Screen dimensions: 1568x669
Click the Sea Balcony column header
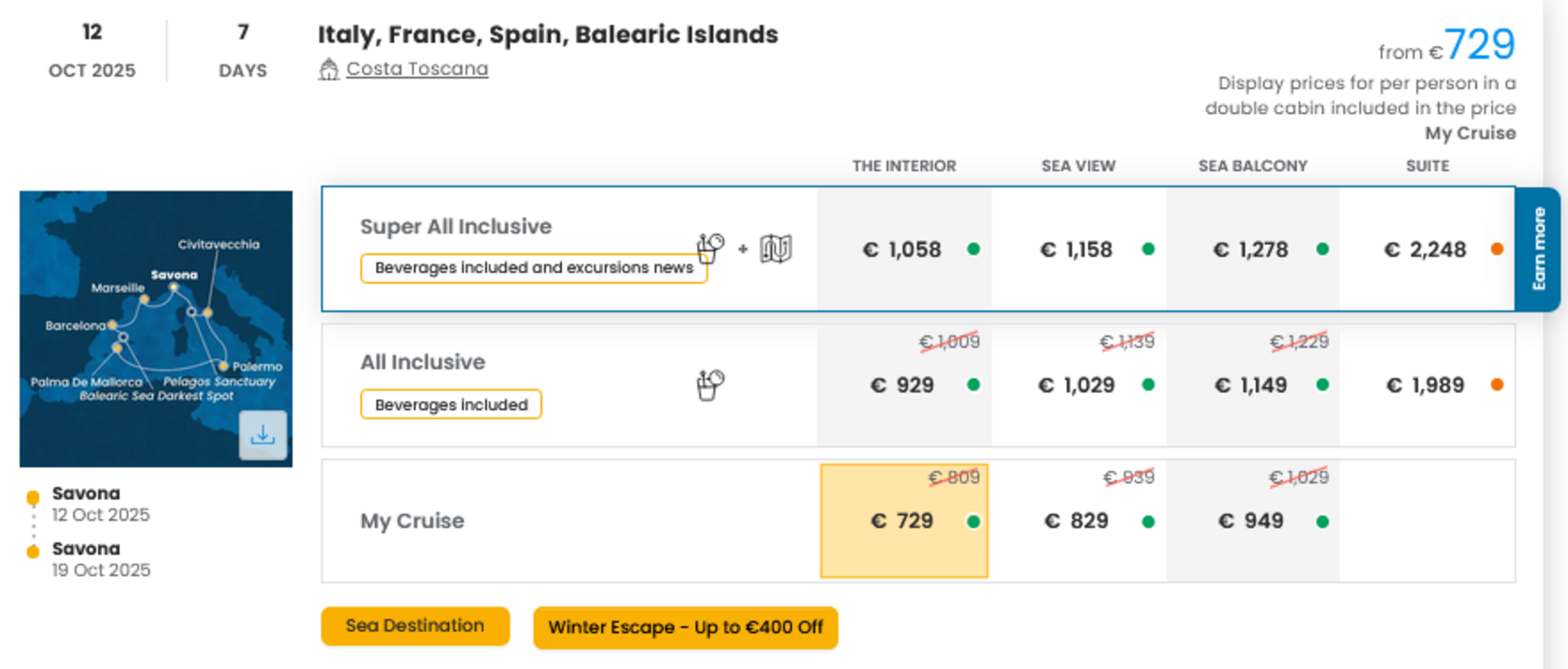coord(1253,166)
